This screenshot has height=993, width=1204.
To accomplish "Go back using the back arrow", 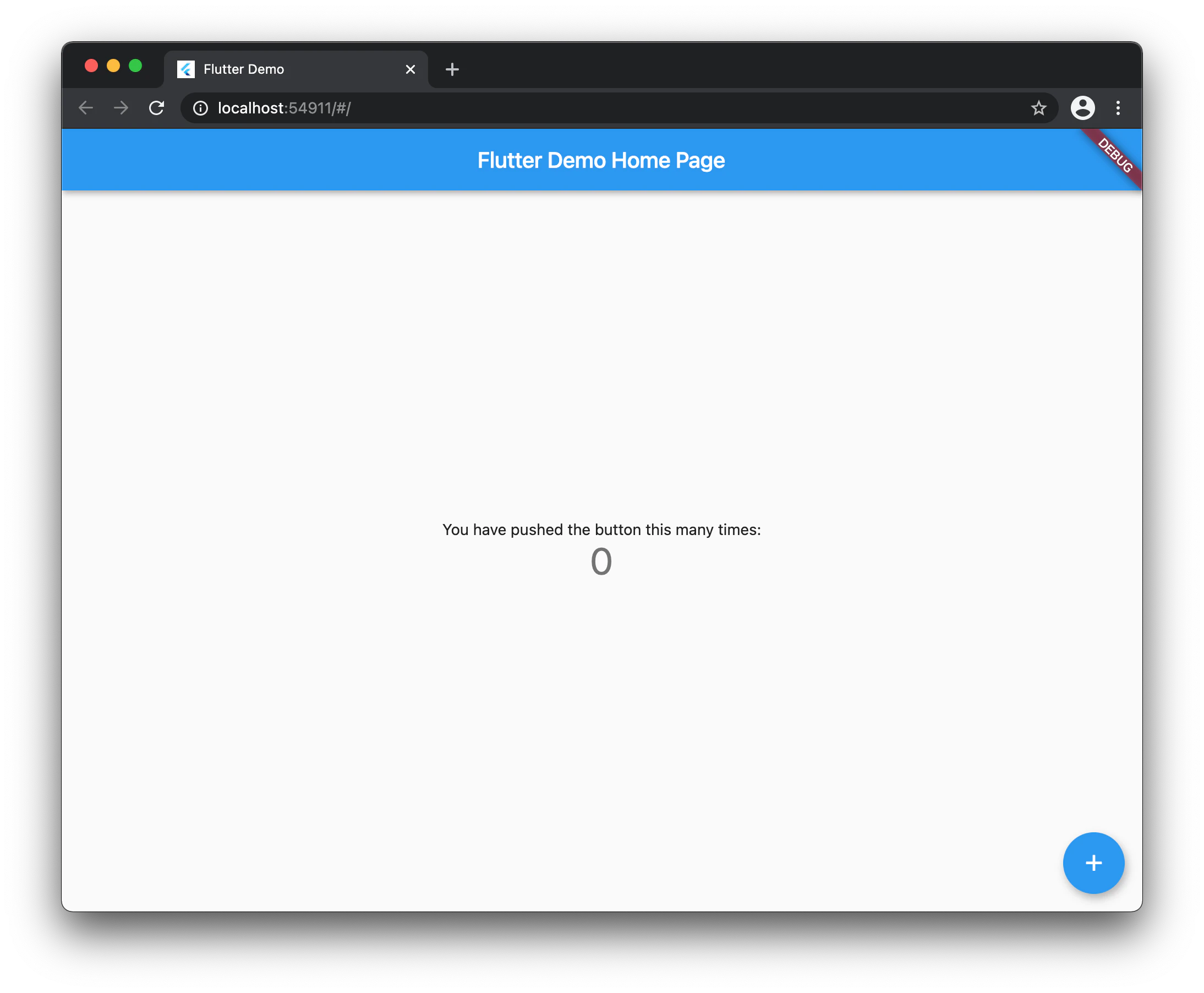I will tap(86, 107).
